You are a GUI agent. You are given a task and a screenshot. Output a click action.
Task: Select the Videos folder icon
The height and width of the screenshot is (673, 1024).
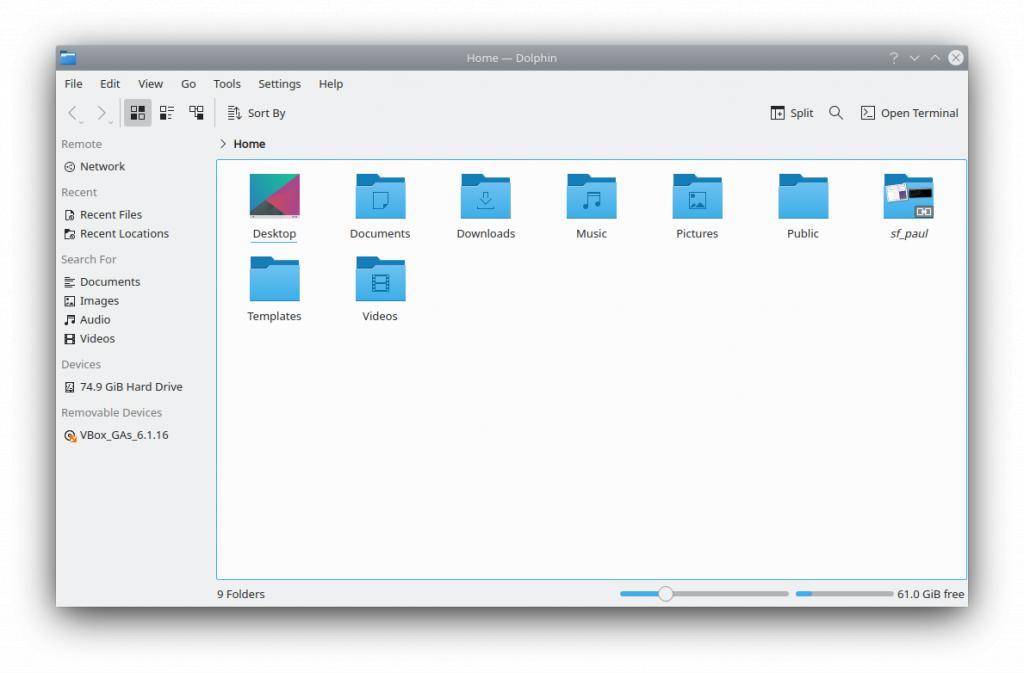[x=380, y=280]
